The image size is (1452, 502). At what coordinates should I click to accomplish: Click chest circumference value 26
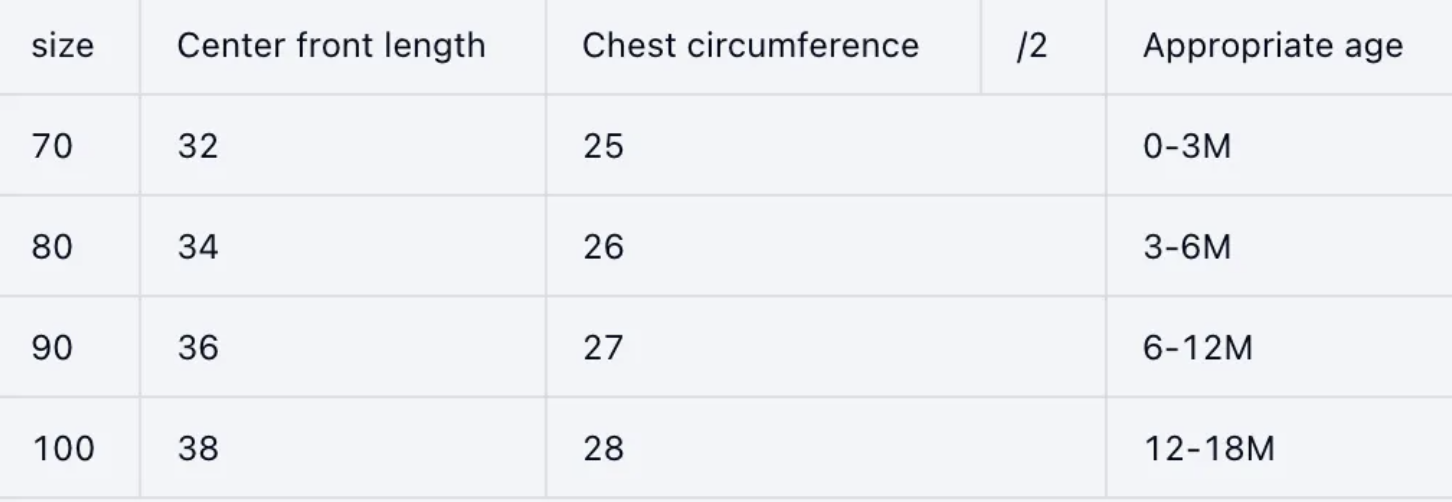coord(603,247)
